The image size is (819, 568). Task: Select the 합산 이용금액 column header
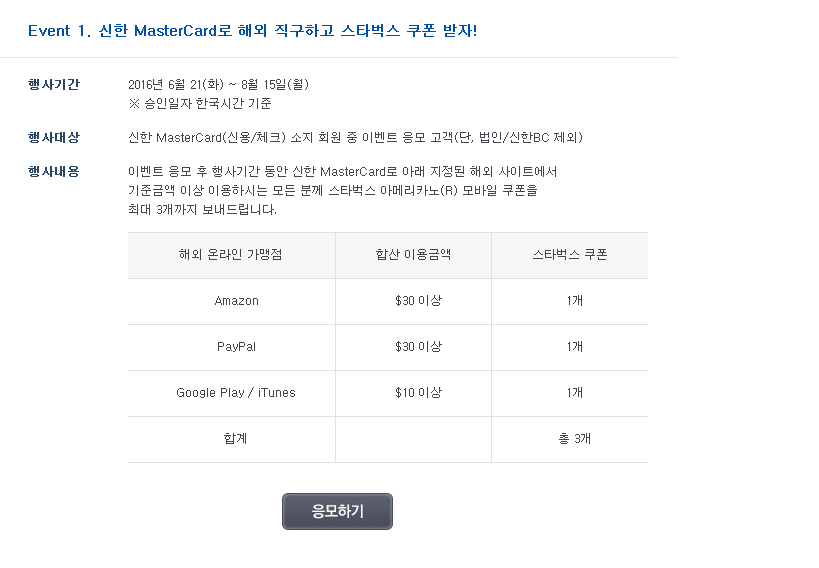coord(413,255)
